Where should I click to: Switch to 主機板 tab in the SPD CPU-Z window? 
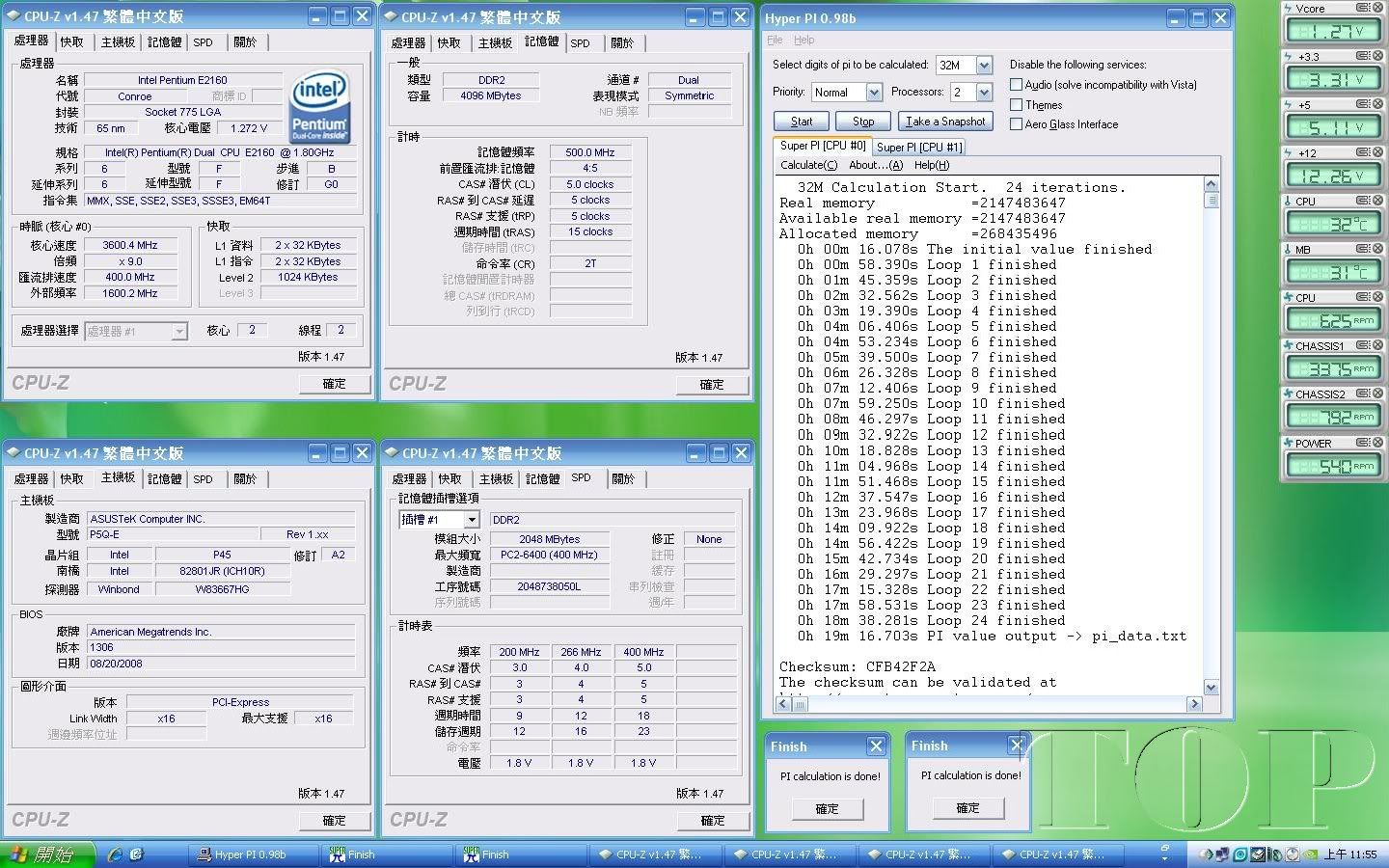496,478
